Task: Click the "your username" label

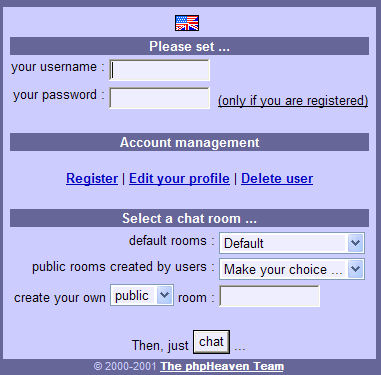Action: (x=54, y=67)
